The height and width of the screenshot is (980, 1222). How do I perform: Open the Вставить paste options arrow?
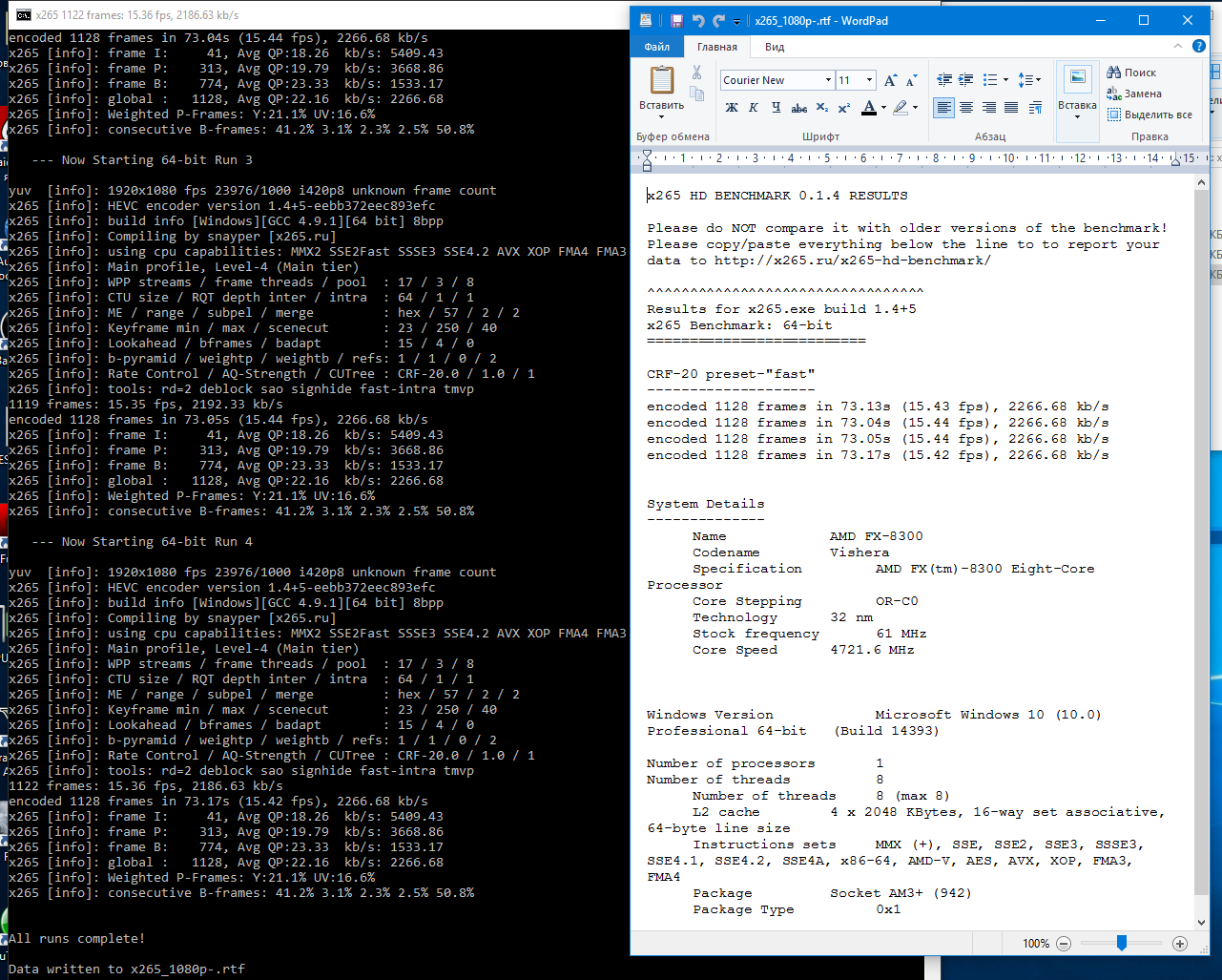click(661, 116)
